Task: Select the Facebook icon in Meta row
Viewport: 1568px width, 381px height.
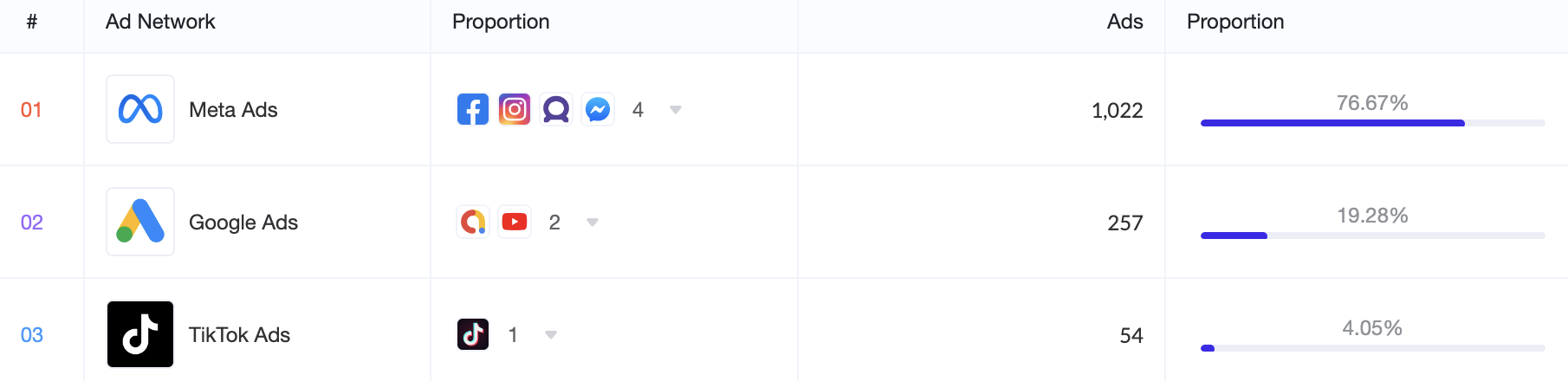Action: coord(473,109)
